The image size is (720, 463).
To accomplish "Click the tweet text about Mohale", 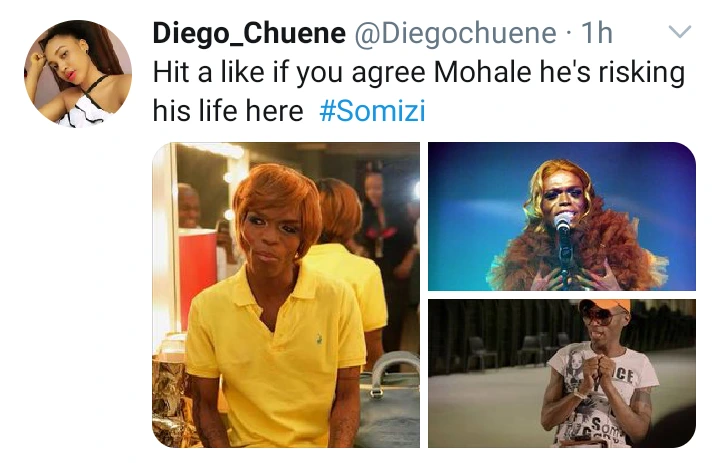I will [x=418, y=92].
